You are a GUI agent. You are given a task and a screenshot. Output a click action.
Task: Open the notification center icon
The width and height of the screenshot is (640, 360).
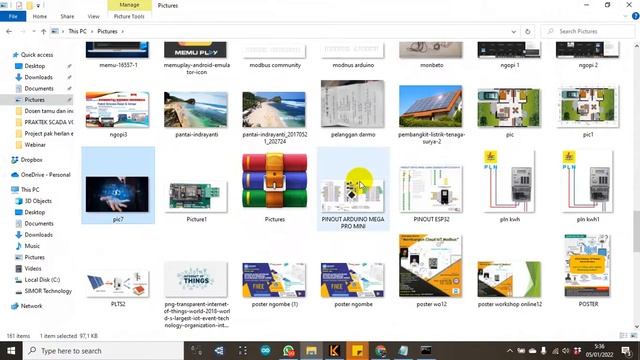[x=627, y=351]
